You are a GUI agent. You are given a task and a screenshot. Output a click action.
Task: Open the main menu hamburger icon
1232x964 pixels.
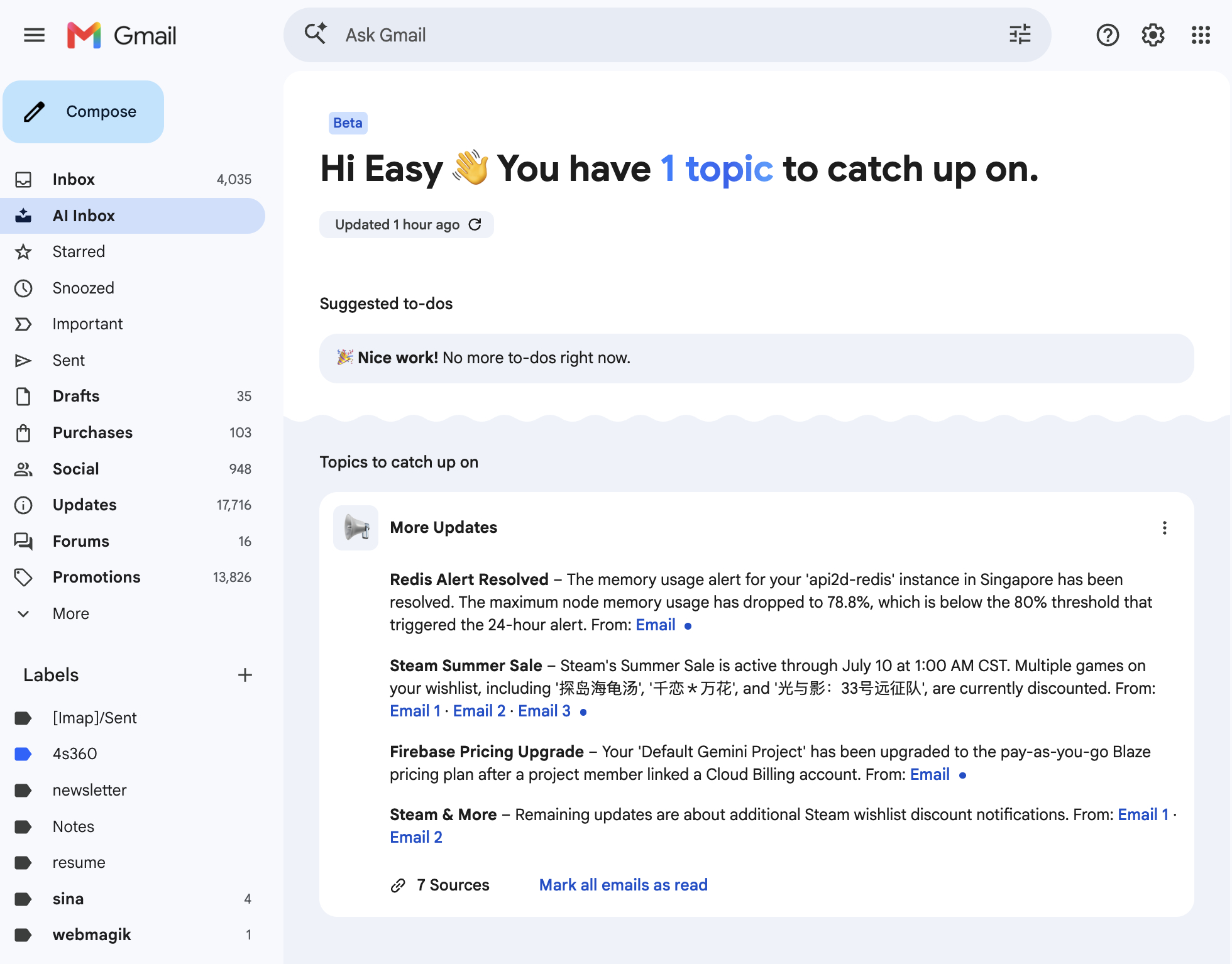coord(34,35)
